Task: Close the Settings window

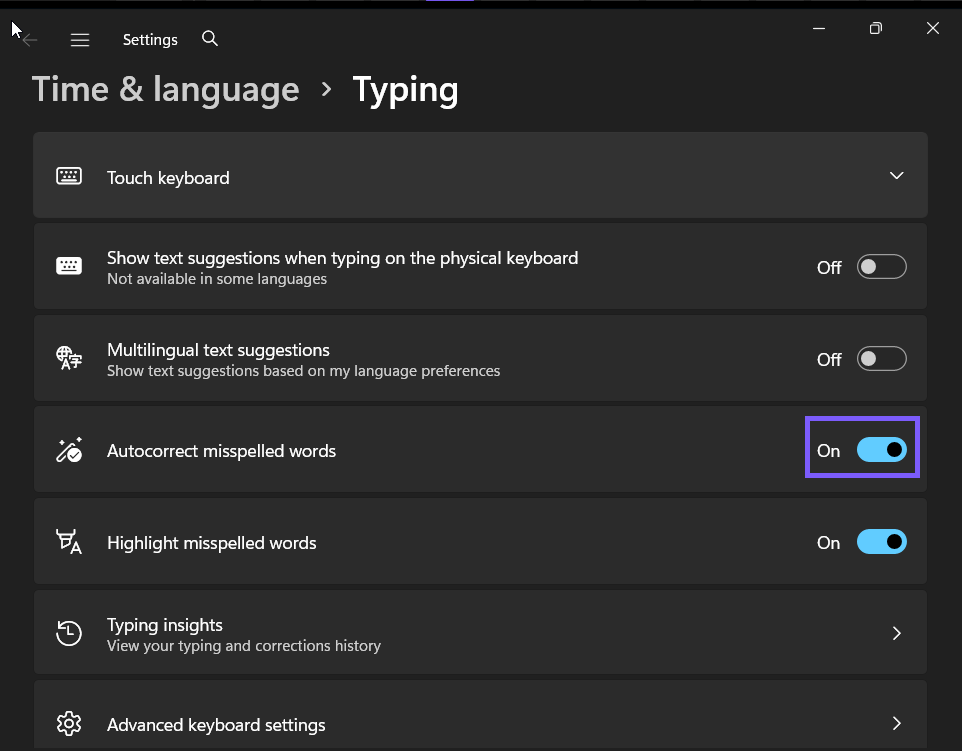Action: pos(933,28)
